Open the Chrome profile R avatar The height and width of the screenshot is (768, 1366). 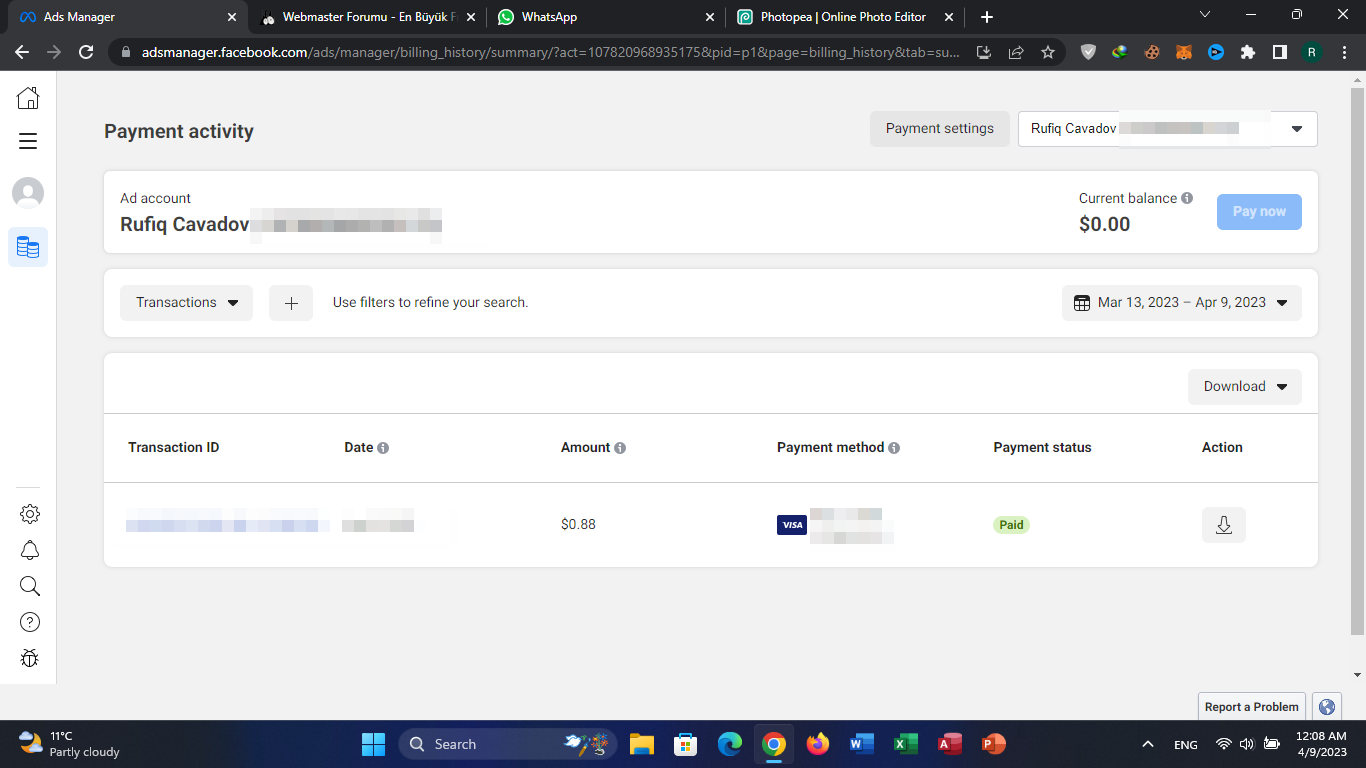1311,52
